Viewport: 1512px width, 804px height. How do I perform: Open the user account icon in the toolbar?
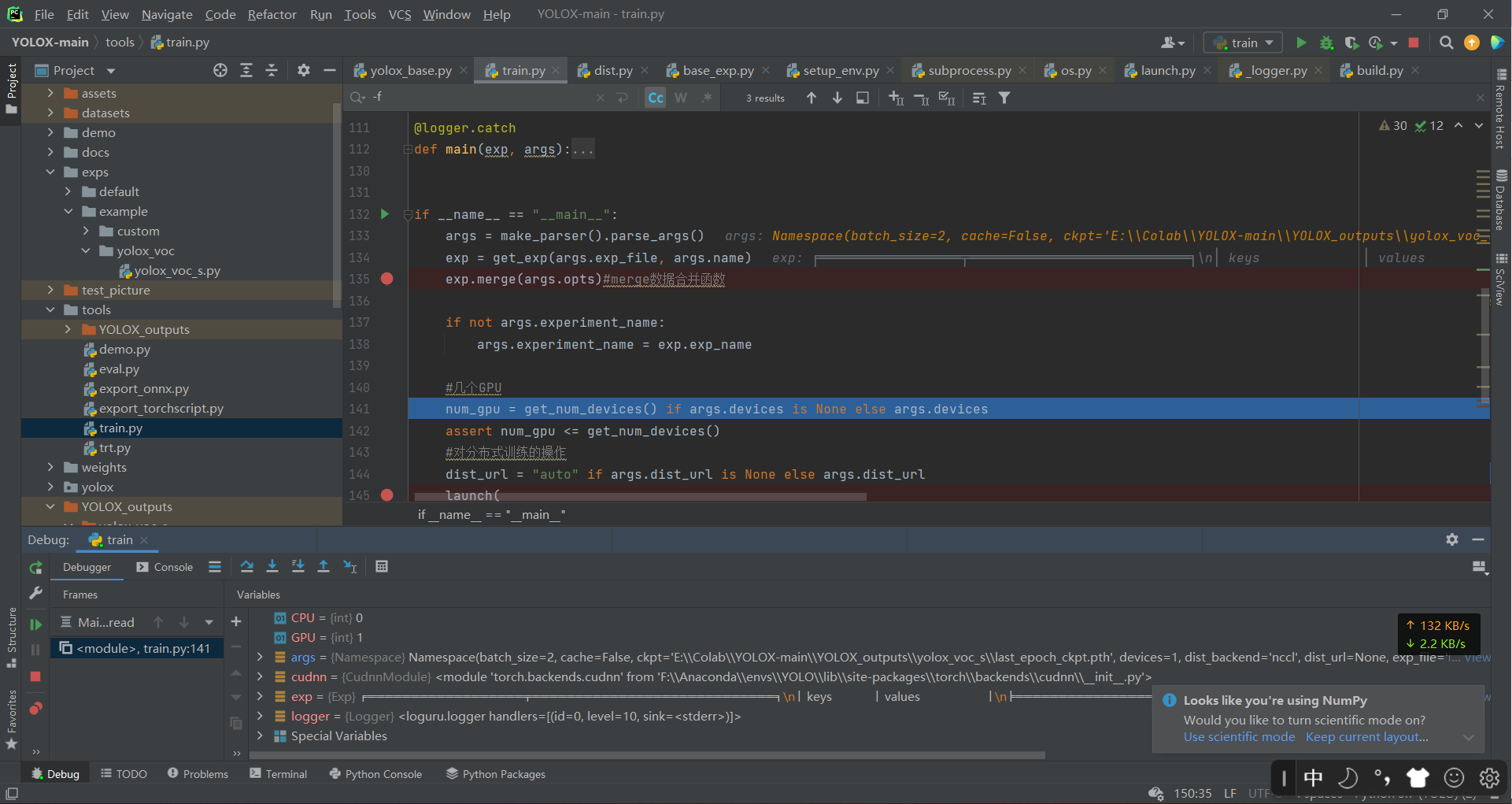1172,43
